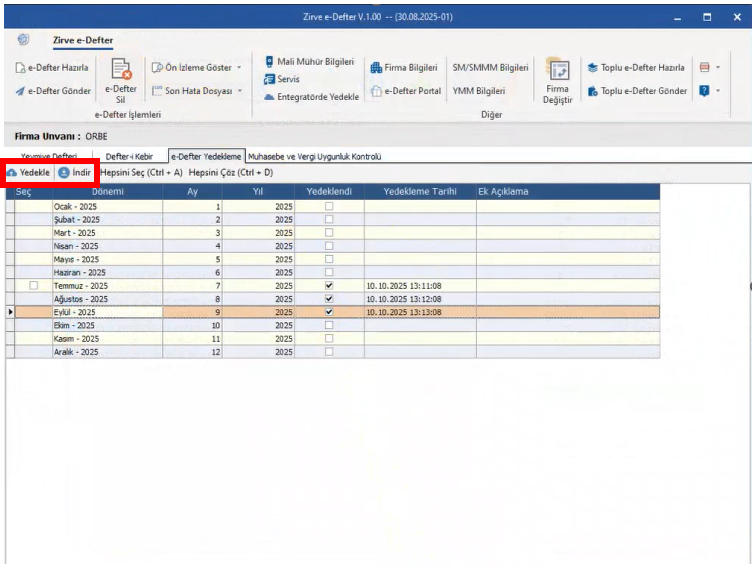Viewport: 755px width, 567px height.
Task: Expand the Ön İzleme Göster dropdown arrow
Action: [x=239, y=67]
